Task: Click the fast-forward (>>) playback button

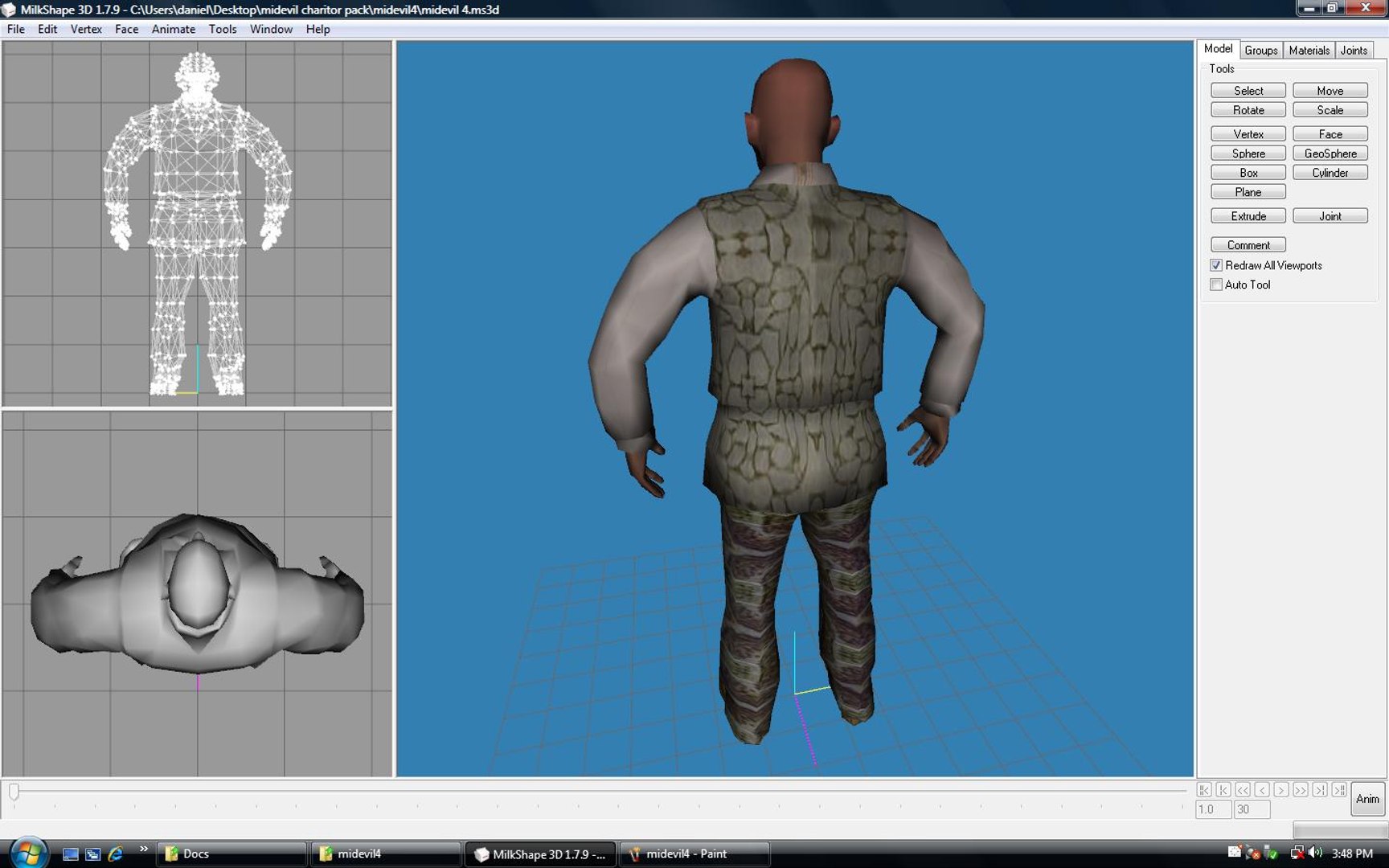Action: tap(1301, 790)
